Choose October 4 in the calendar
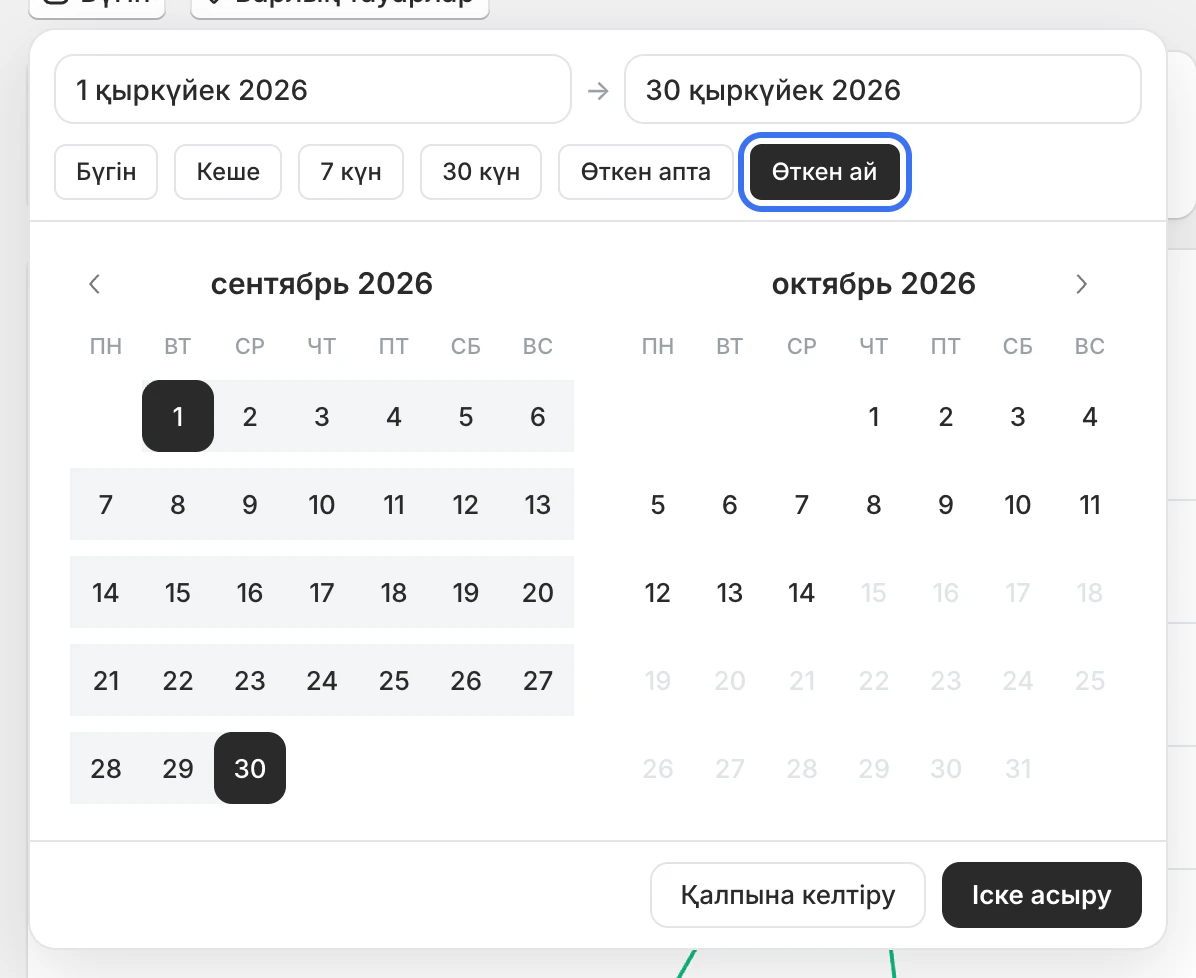The height and width of the screenshot is (978, 1196). pyautogui.click(x=1090, y=417)
